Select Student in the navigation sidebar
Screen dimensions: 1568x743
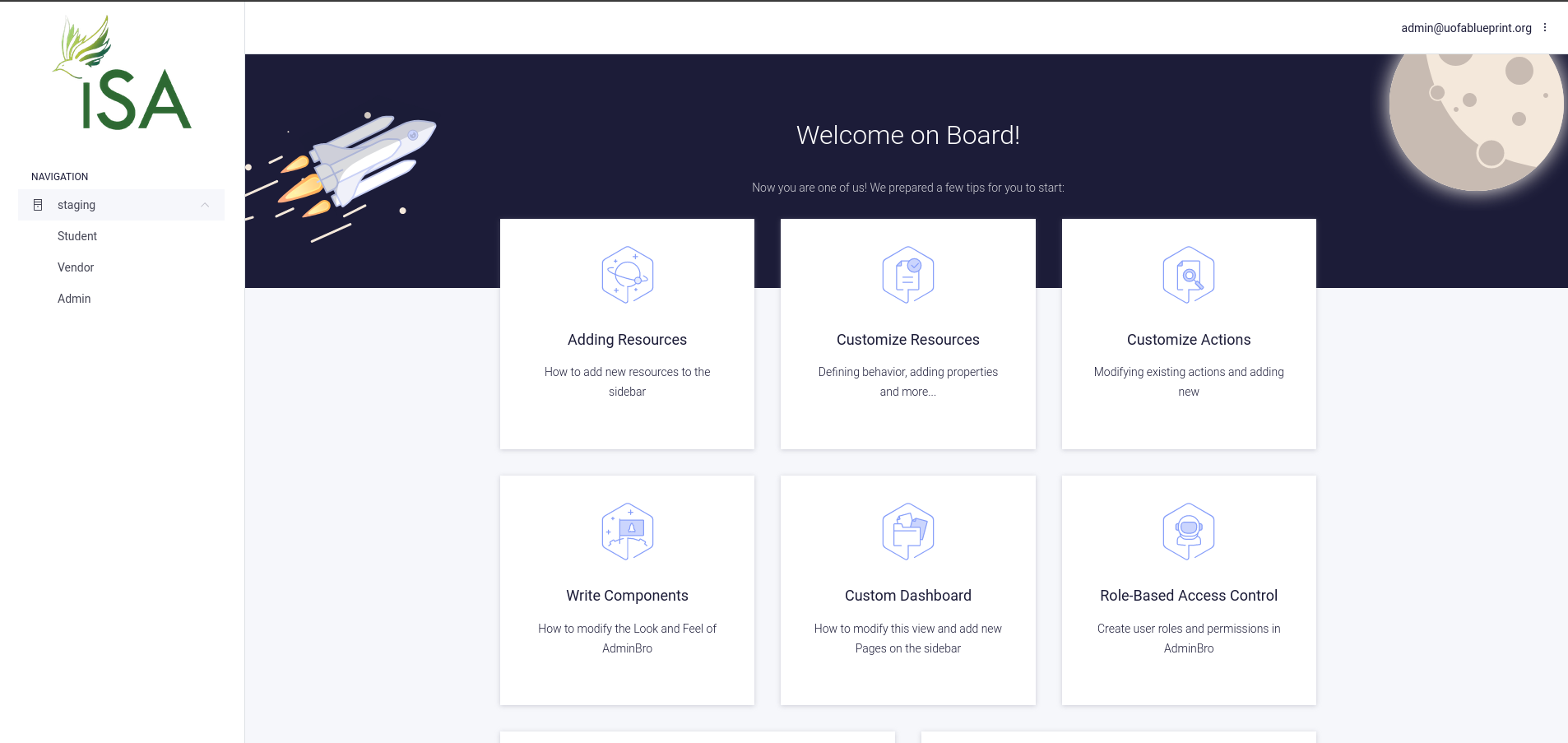pyautogui.click(x=77, y=236)
